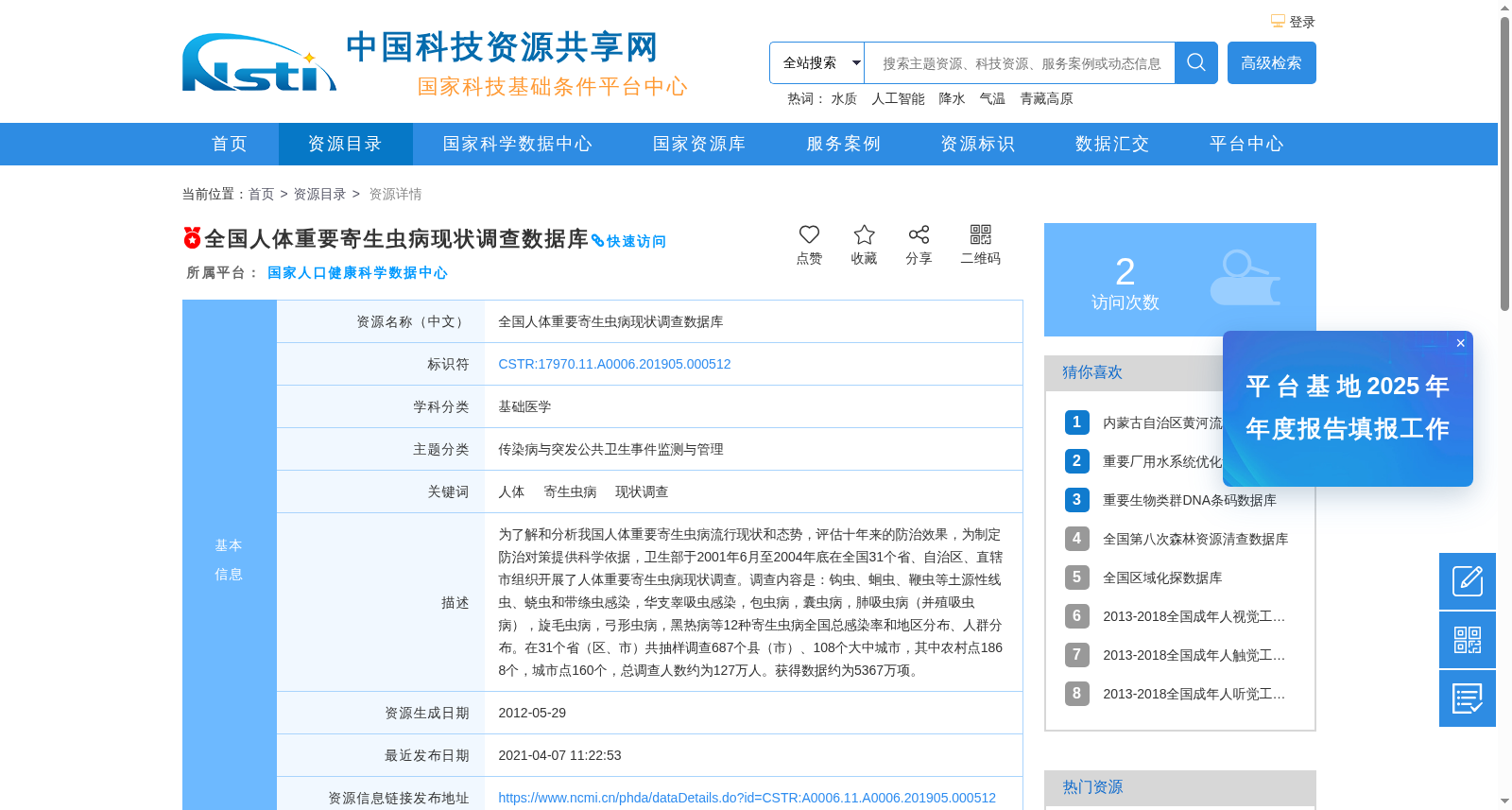1512x810 pixels.
Task: Open 资源标识 navigation tab
Action: tap(977, 144)
